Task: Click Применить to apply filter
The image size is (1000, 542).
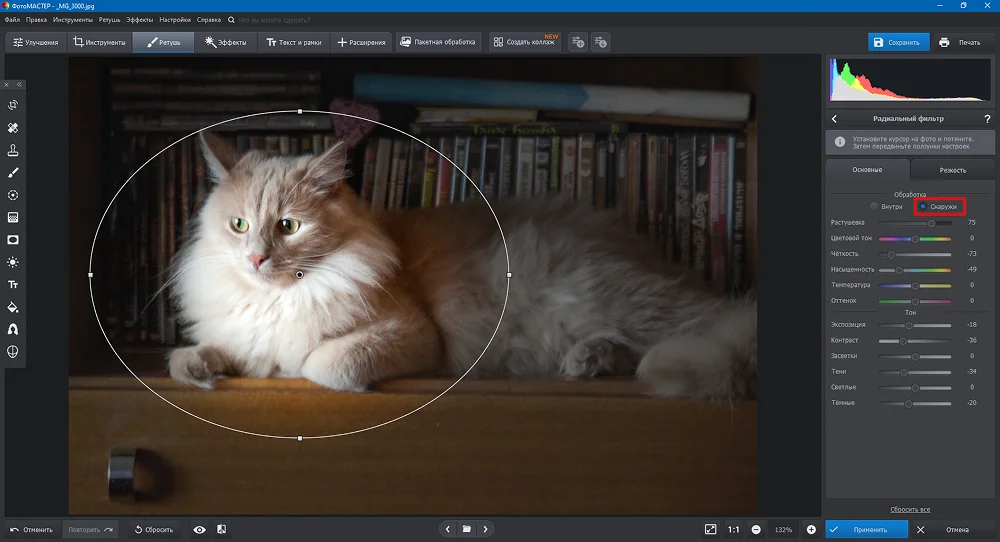Action: (x=867, y=529)
